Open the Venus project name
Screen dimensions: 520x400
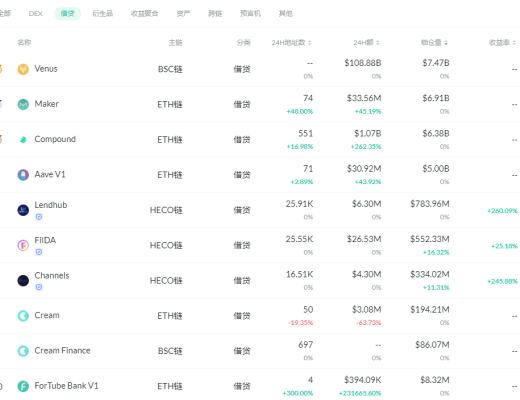[x=46, y=69]
